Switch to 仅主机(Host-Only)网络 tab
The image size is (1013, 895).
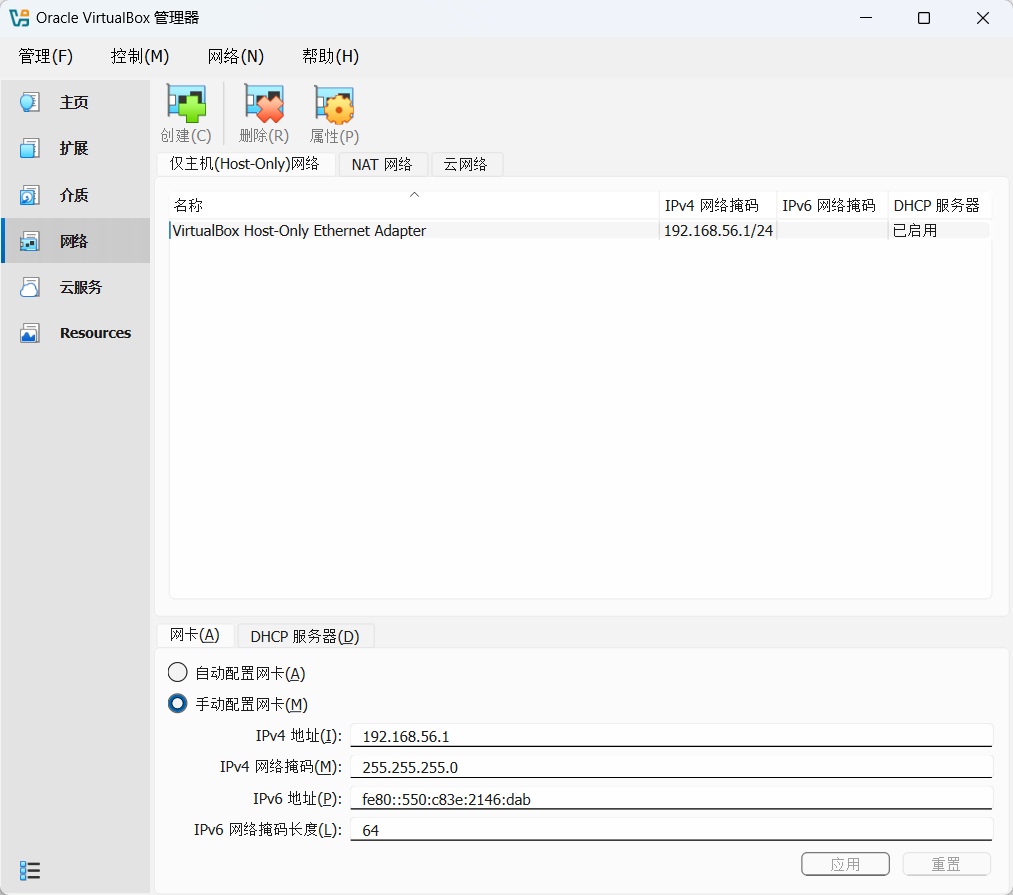pyautogui.click(x=245, y=164)
